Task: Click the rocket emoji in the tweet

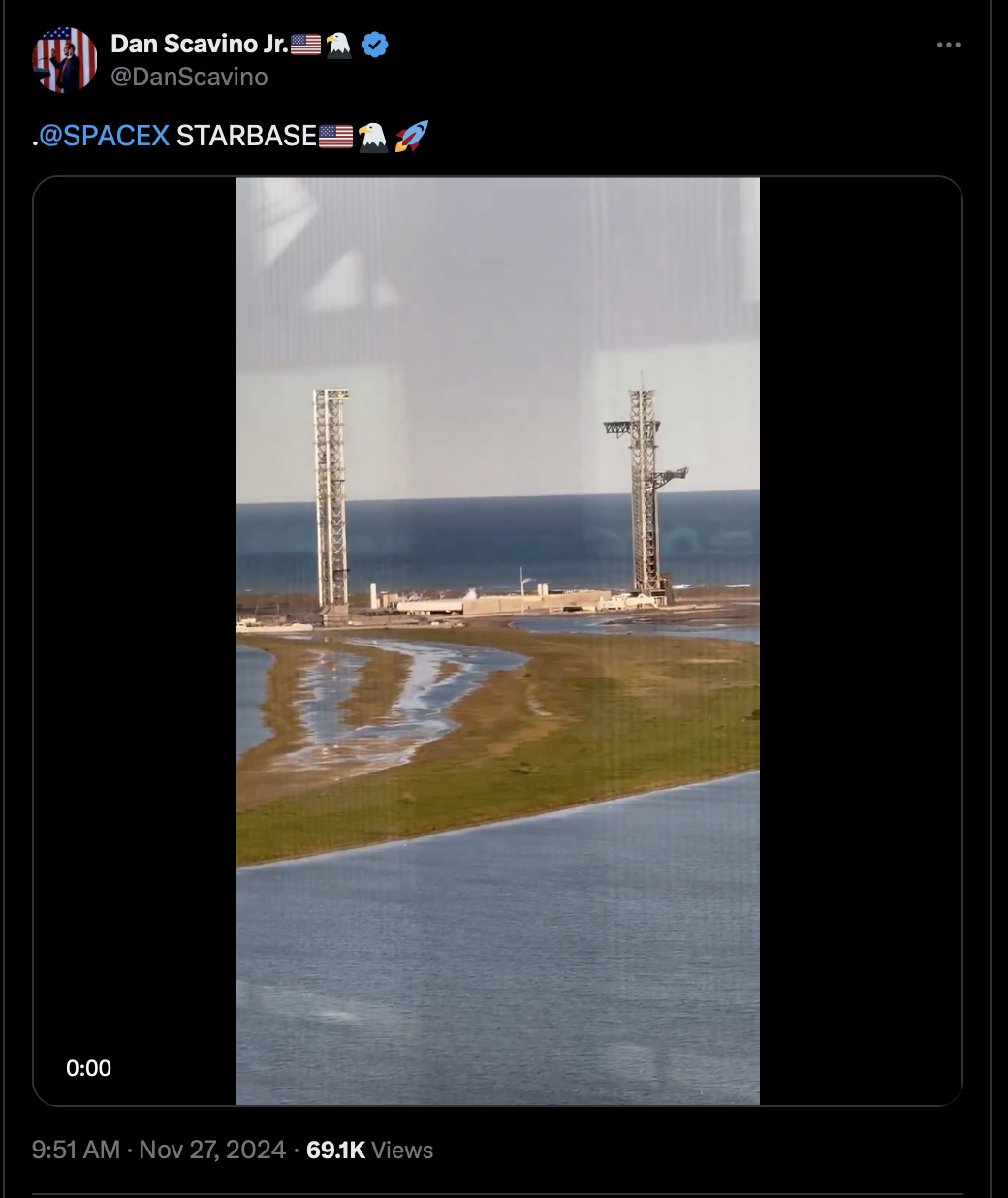Action: [x=411, y=136]
